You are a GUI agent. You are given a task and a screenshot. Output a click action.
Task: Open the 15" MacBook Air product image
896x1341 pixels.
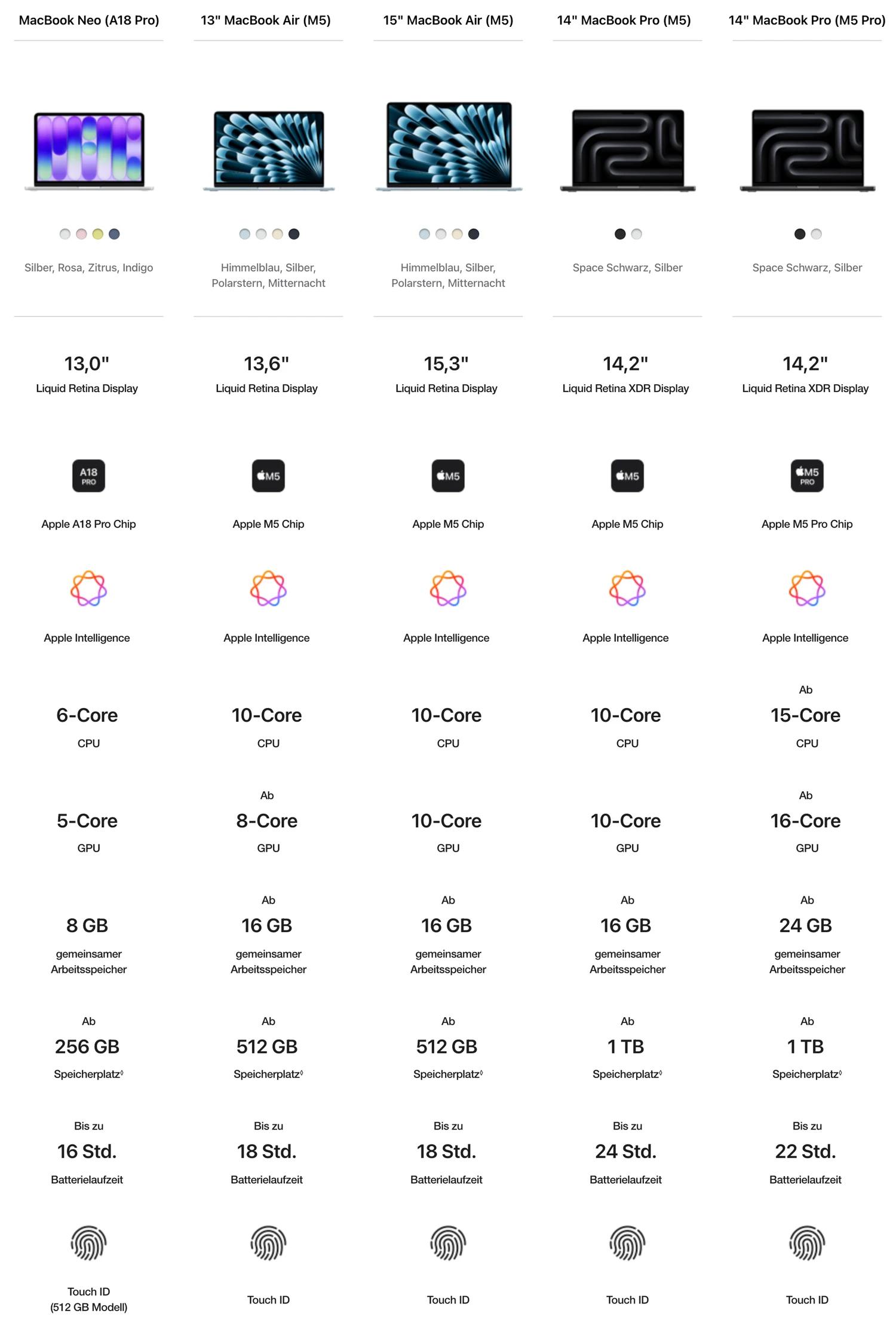pyautogui.click(x=448, y=147)
